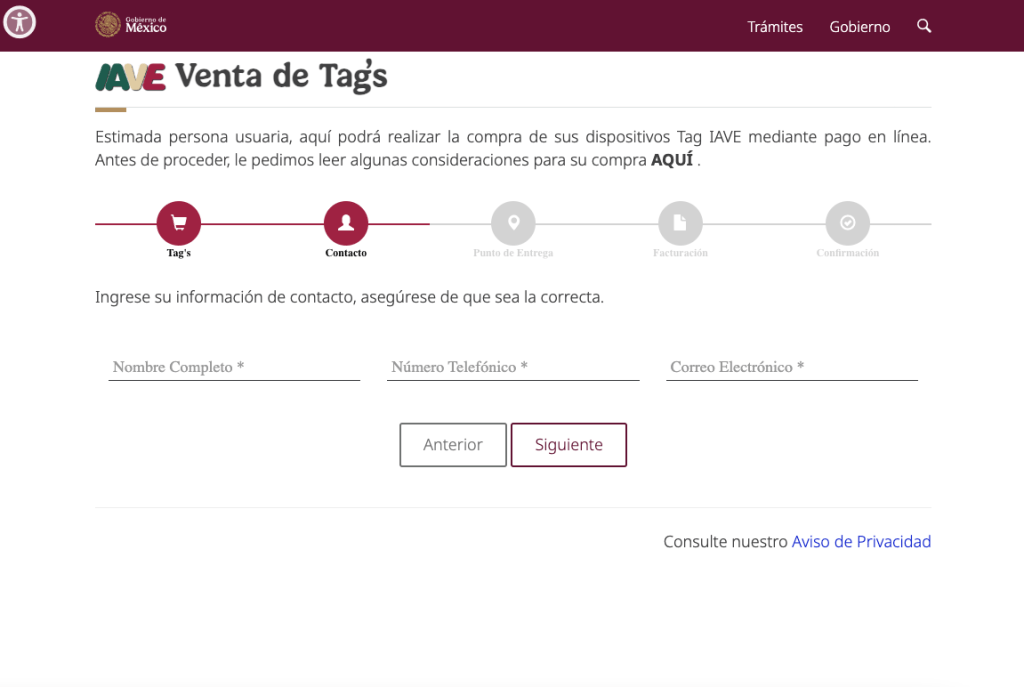Image resolution: width=1024 pixels, height=687 pixels.
Task: Open the accessibility options icon
Action: (x=20, y=22)
